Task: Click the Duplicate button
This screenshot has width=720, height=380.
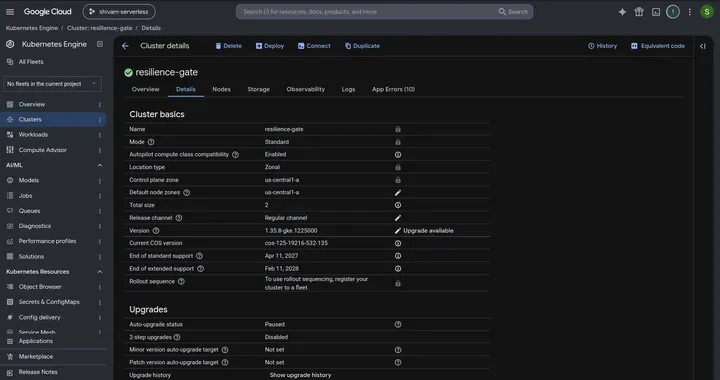Action: (x=362, y=46)
